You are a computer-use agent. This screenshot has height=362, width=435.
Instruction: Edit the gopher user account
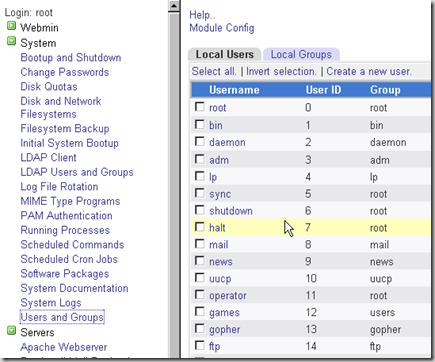point(224,330)
